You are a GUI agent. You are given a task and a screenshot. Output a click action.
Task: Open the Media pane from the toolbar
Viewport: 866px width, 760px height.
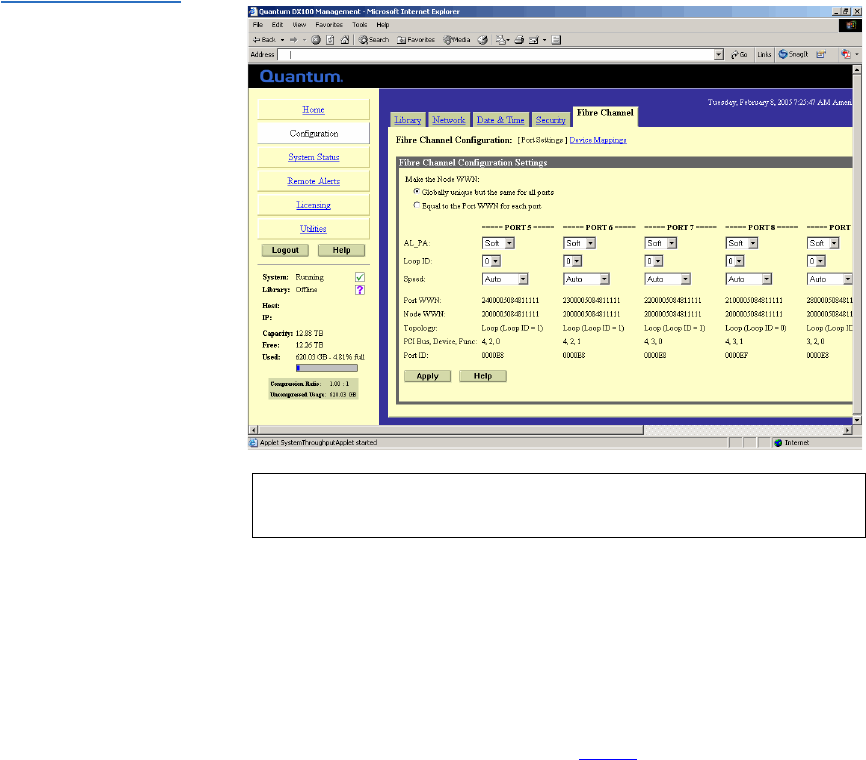[x=457, y=40]
